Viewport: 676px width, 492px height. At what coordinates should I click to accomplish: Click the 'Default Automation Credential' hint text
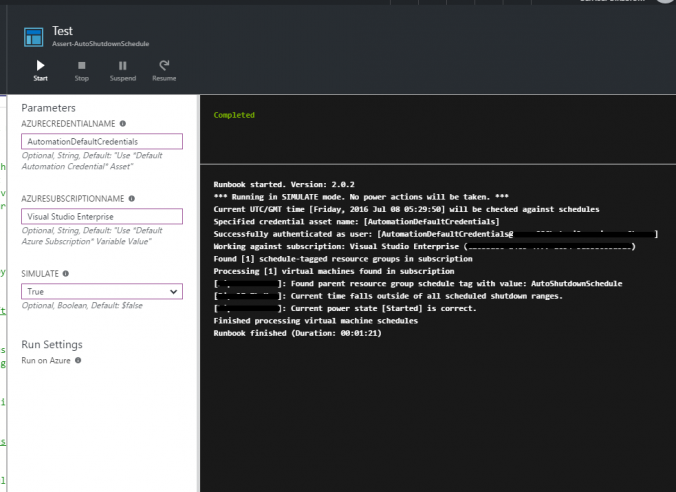point(92,161)
